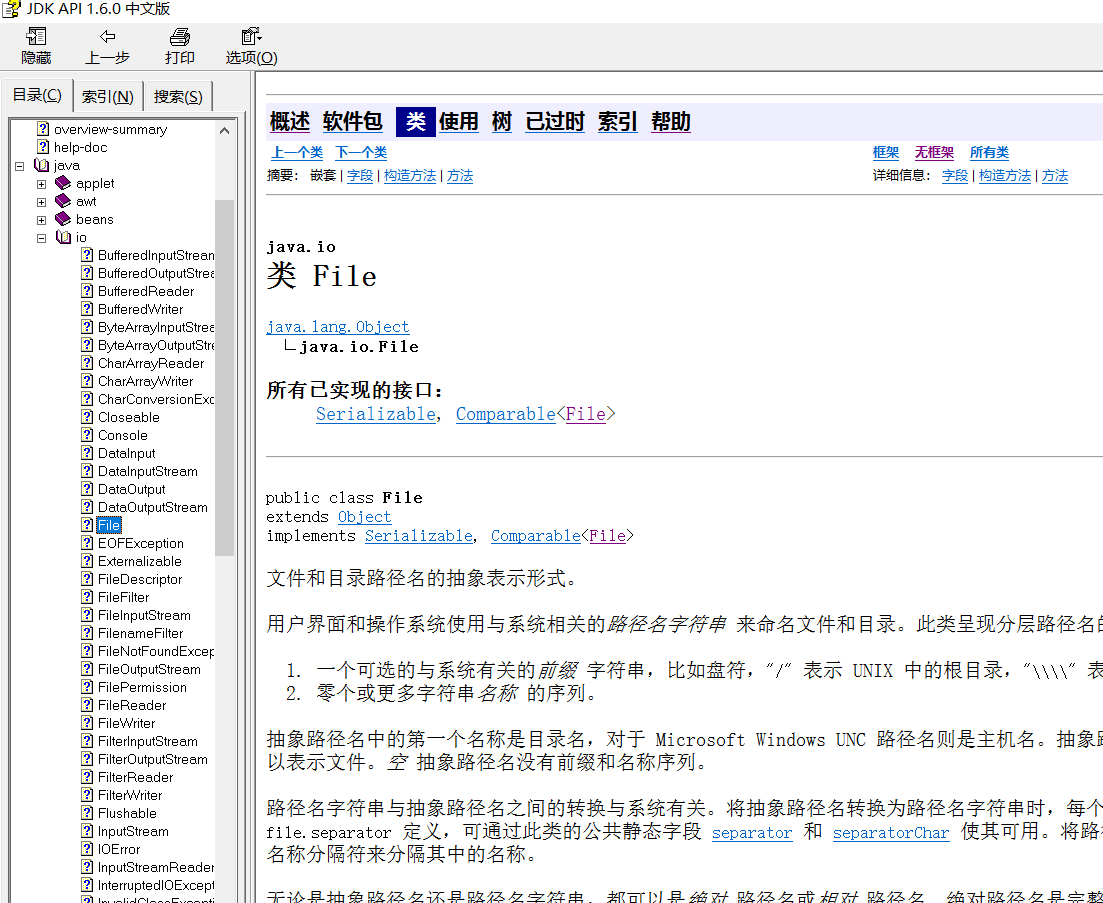Click the 框架 link
Viewport: 1103px width, 903px height.
[886, 153]
